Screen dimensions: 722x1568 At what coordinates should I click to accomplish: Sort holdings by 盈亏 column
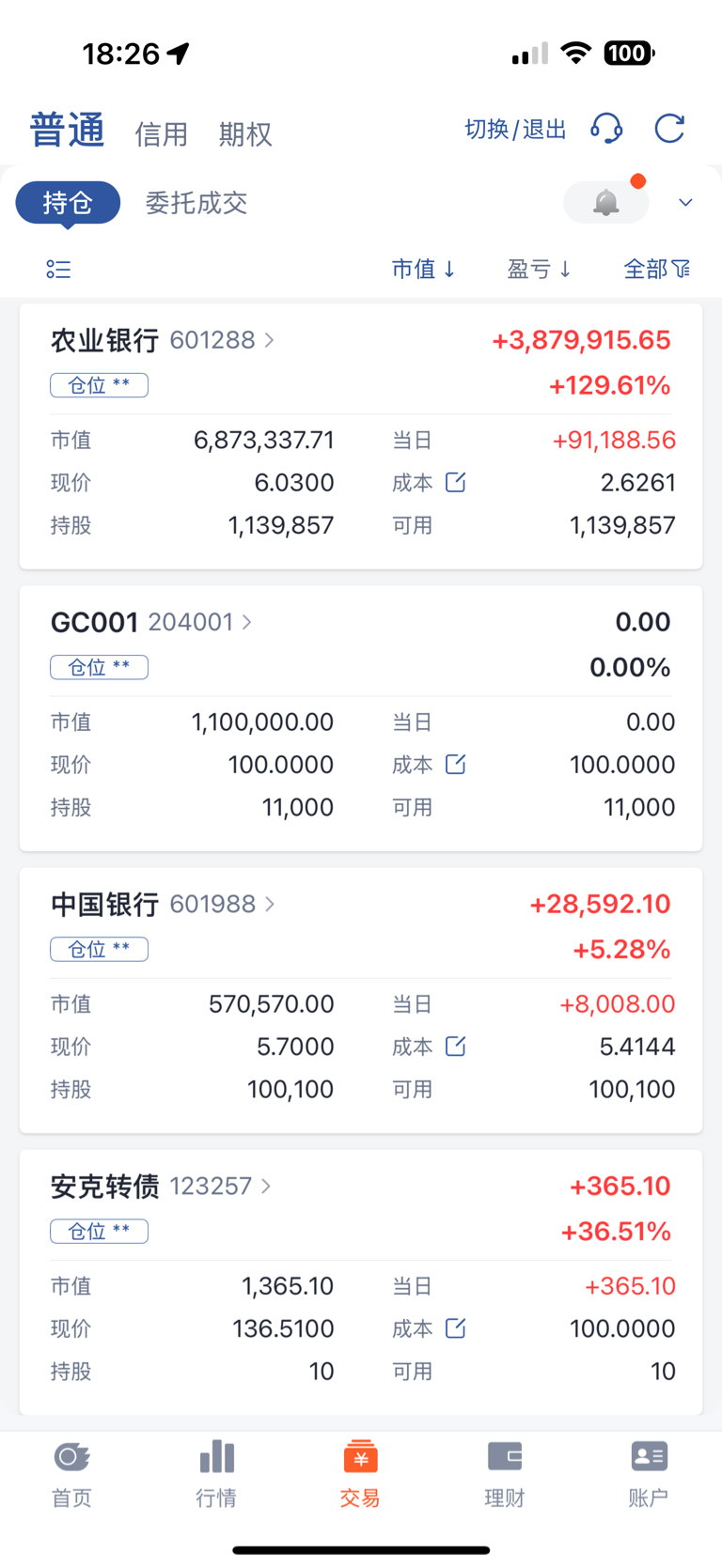pyautogui.click(x=540, y=270)
